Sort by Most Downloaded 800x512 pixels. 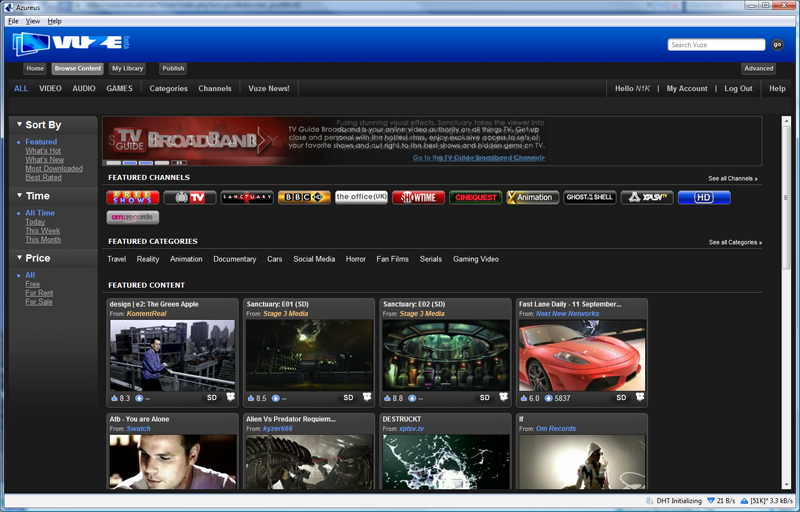pos(54,168)
